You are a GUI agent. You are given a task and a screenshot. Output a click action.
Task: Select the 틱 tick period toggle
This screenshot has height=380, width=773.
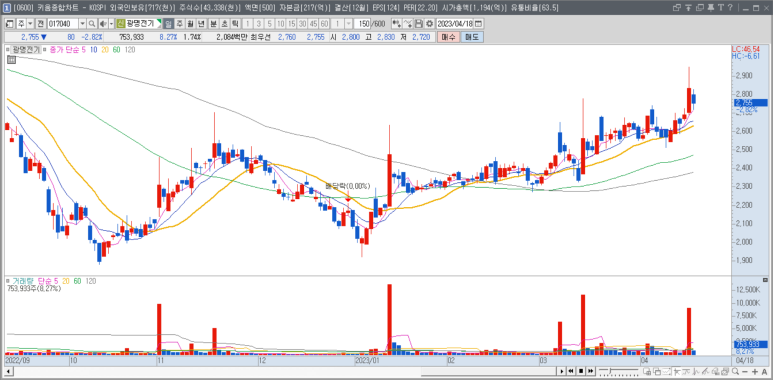coord(235,24)
